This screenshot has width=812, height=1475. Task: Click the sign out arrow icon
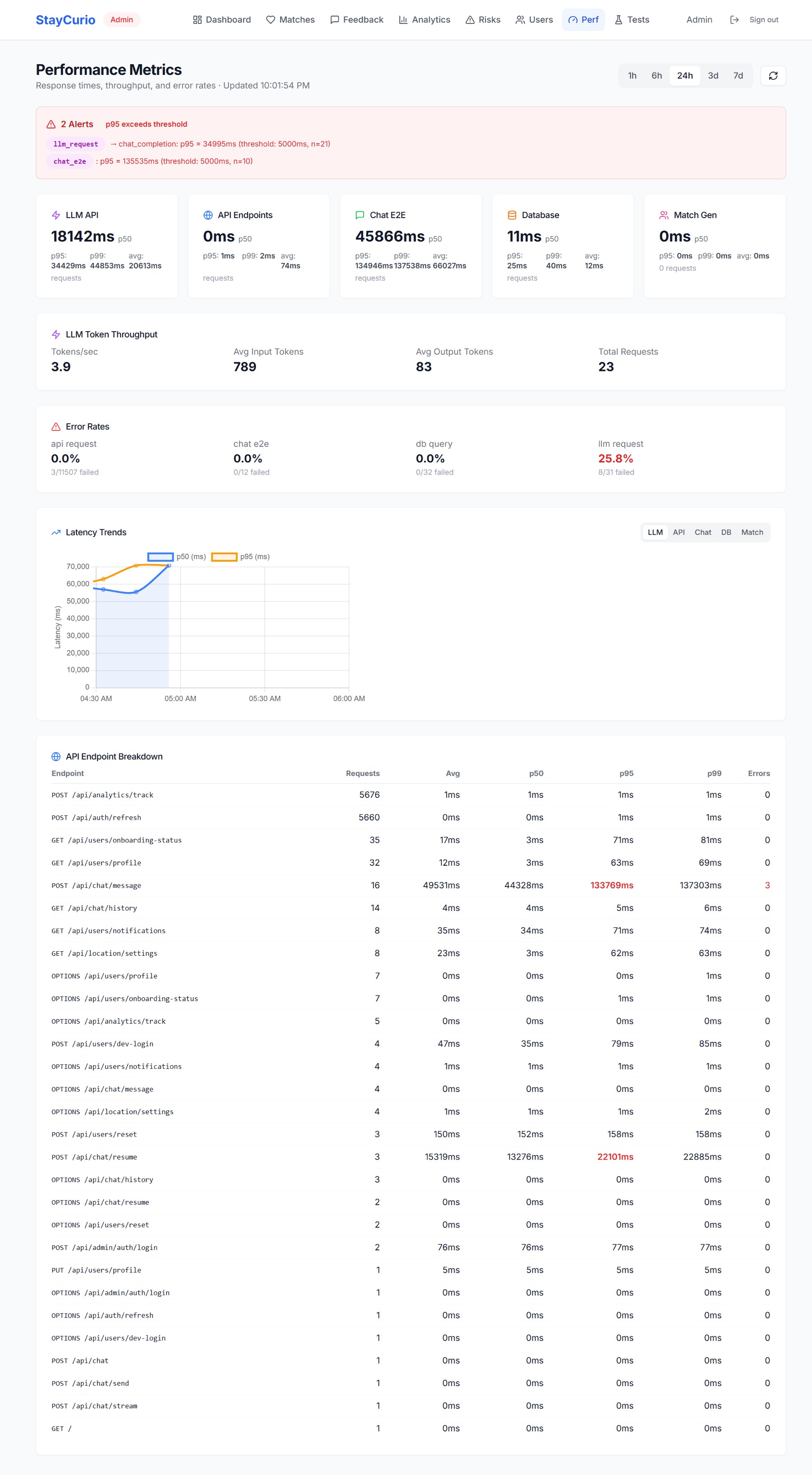(734, 19)
